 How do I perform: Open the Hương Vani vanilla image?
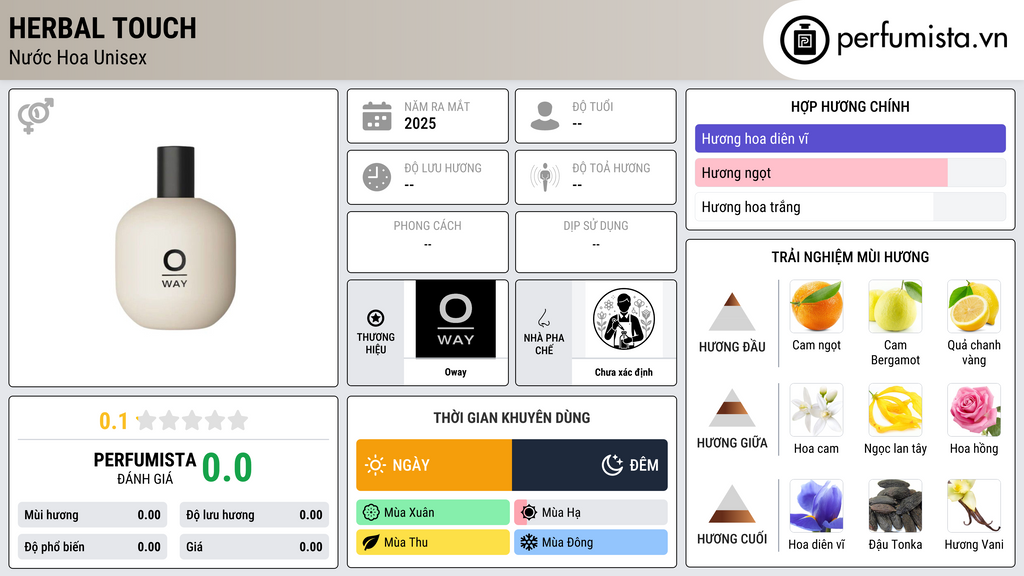click(x=974, y=506)
